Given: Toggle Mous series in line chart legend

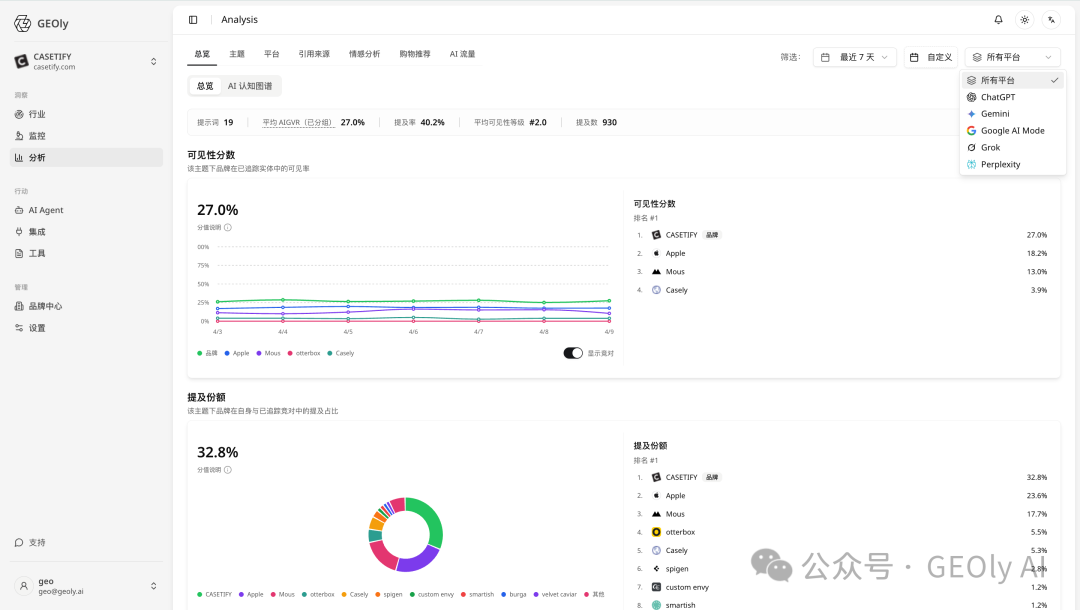Looking at the screenshot, I should coord(269,353).
